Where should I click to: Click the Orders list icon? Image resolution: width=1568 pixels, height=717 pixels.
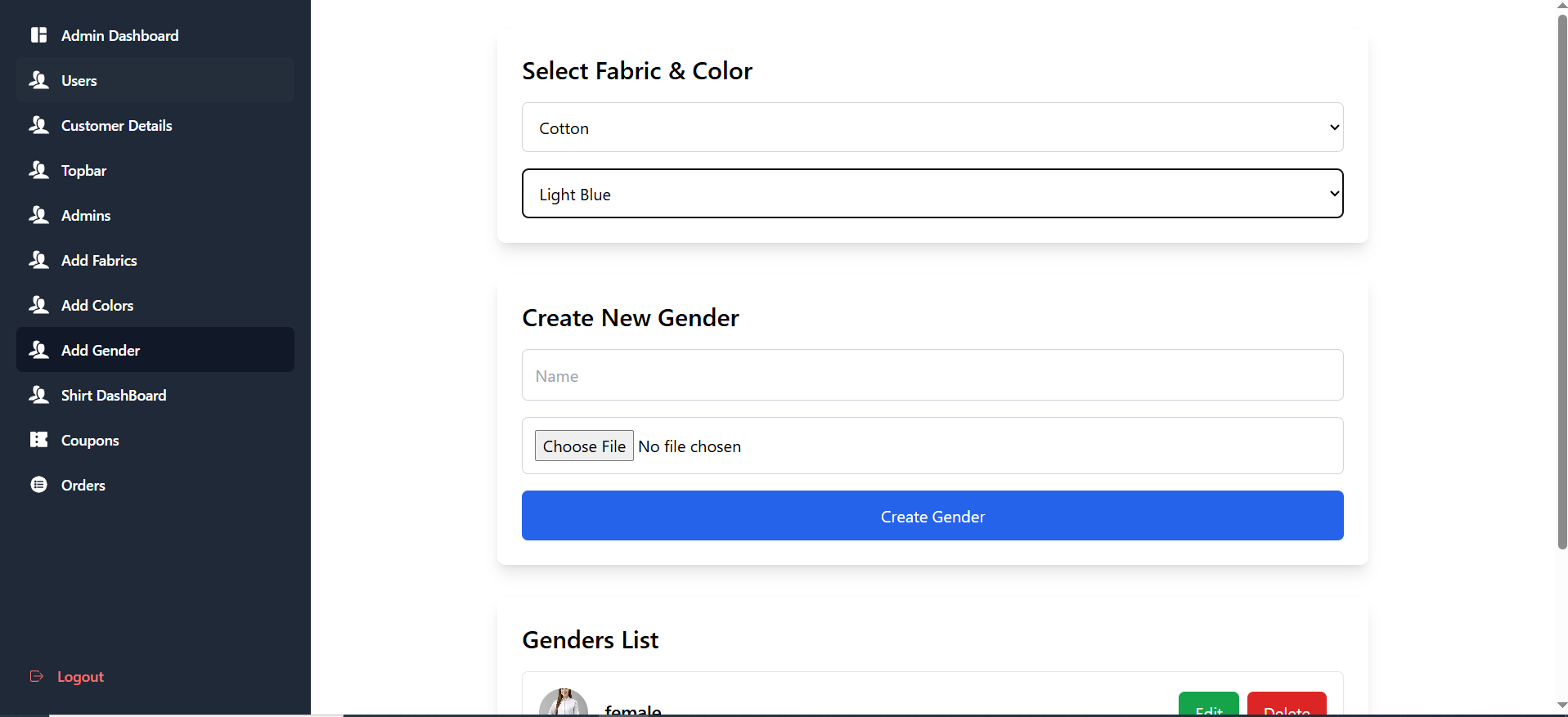[38, 485]
